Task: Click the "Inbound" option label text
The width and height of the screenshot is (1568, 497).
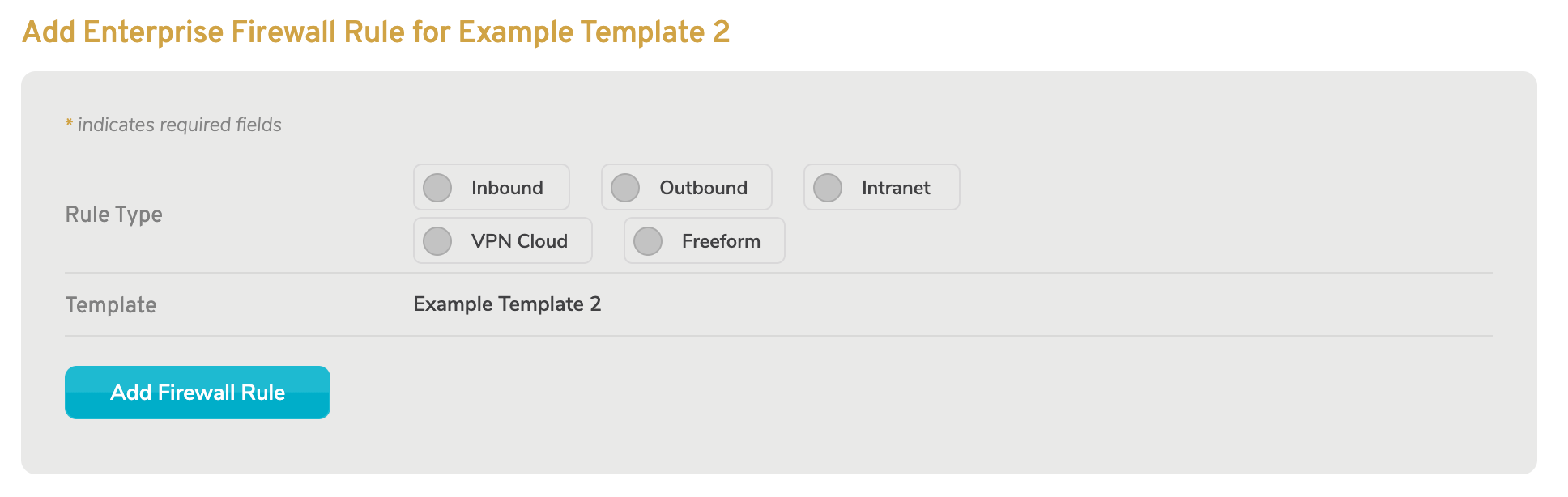Action: [507, 188]
